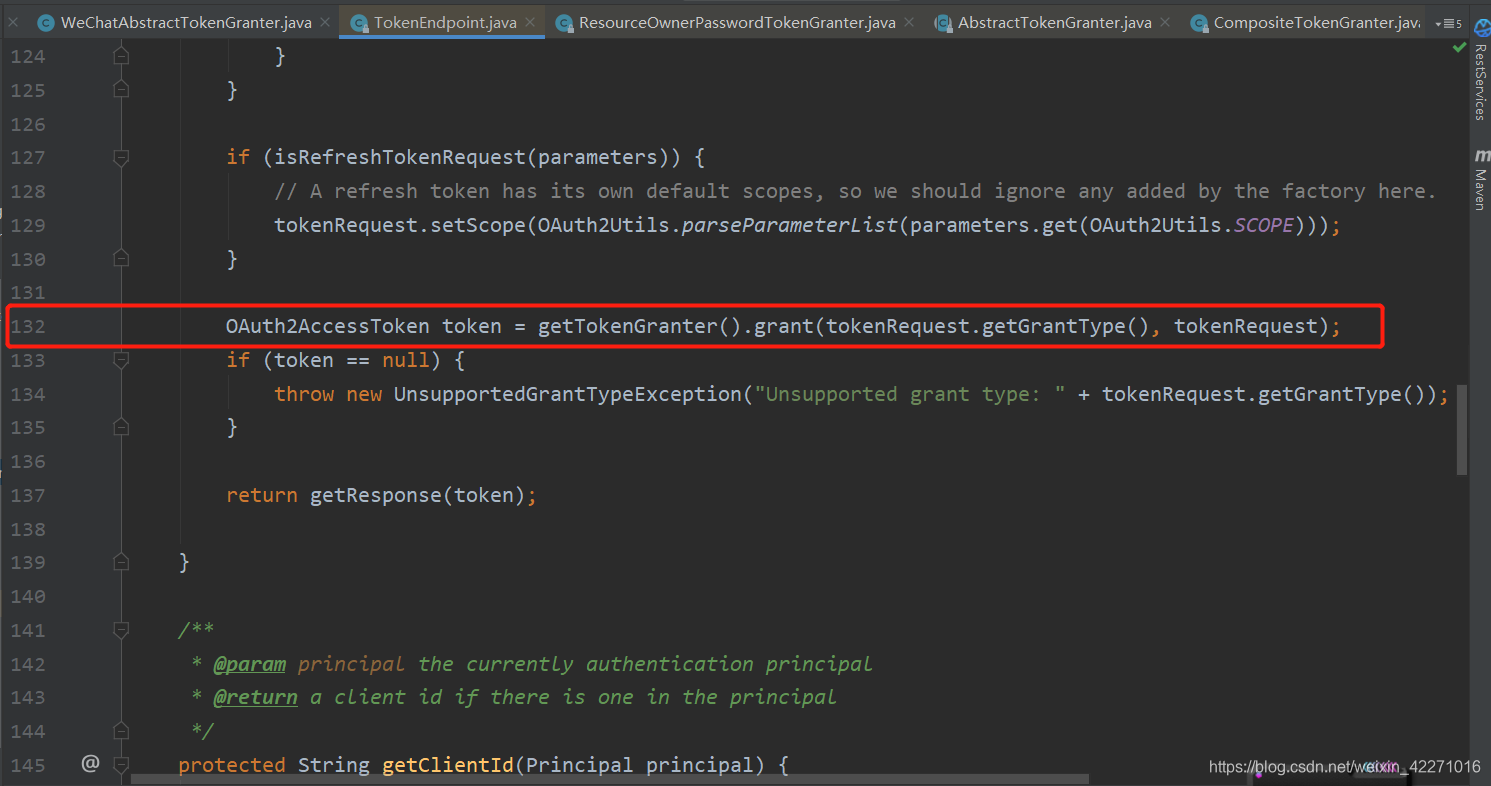Click the grant method call on line 132

(784, 326)
